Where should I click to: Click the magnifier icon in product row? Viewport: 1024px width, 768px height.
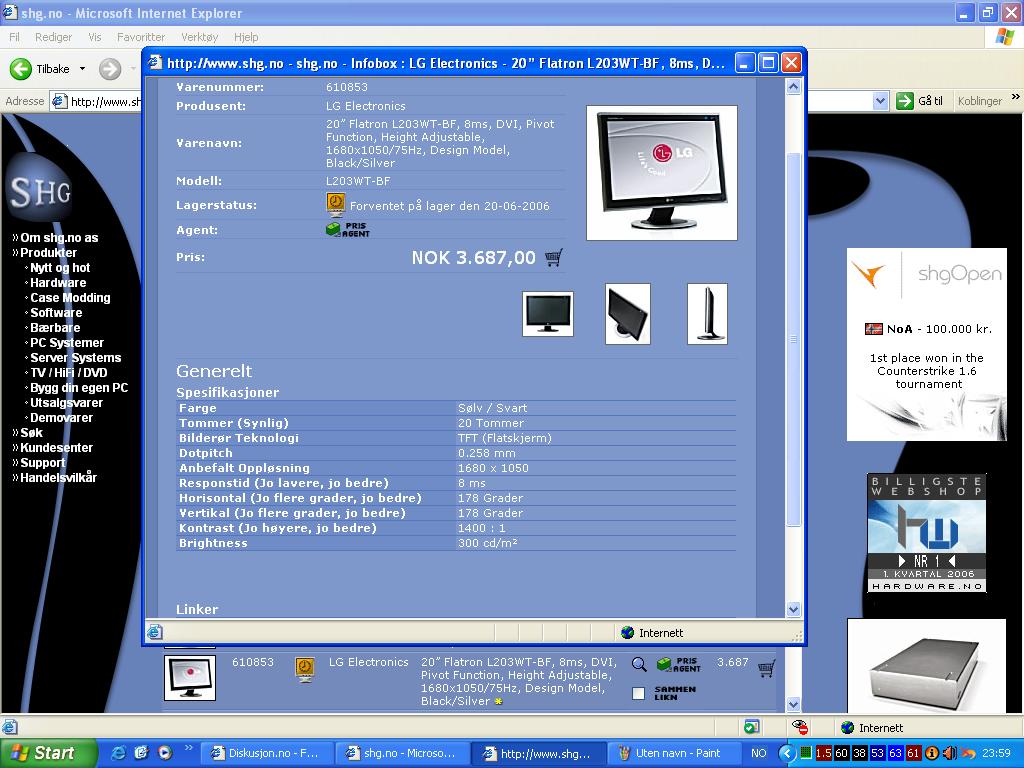(x=639, y=665)
